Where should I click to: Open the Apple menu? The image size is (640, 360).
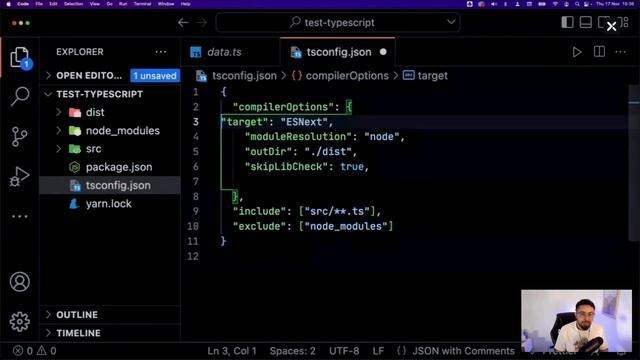coord(8,4)
